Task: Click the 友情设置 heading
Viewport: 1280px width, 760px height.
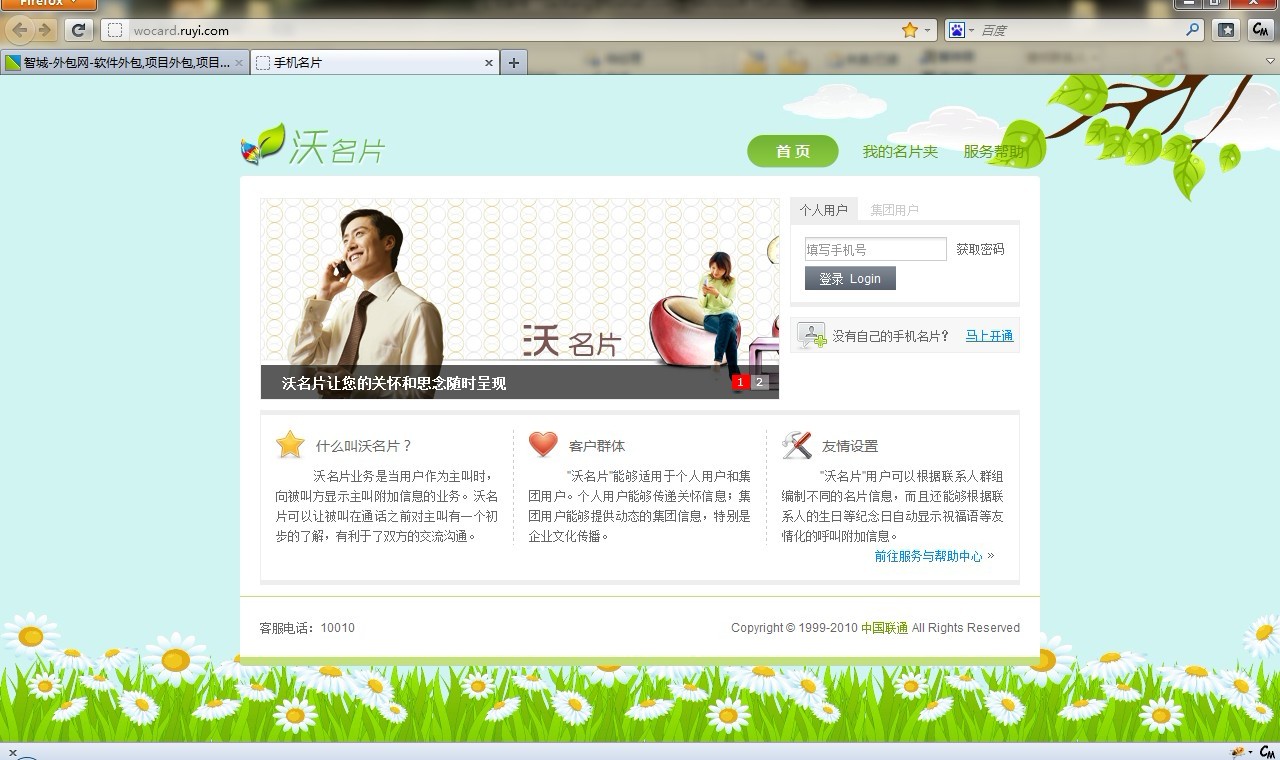Action: (x=850, y=446)
